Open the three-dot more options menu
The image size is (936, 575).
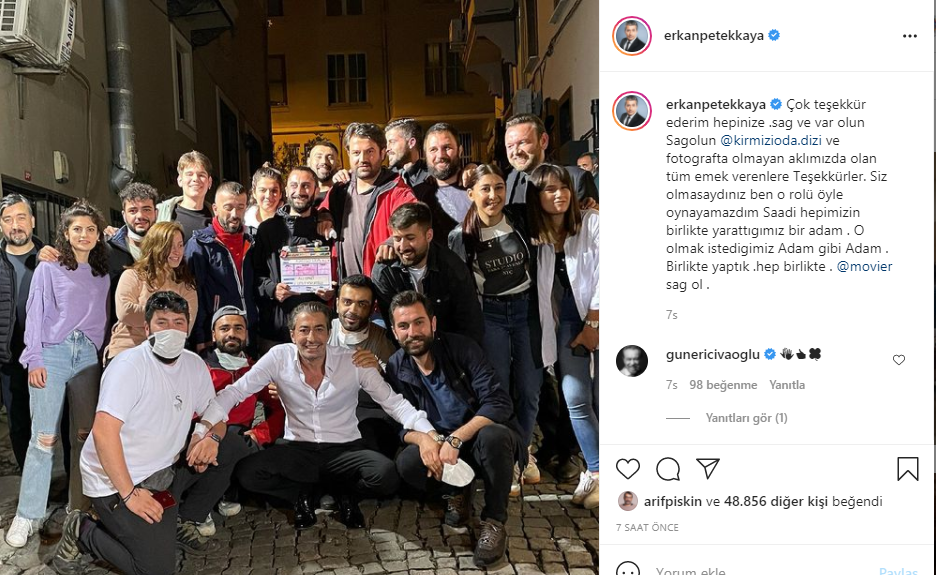(x=909, y=36)
